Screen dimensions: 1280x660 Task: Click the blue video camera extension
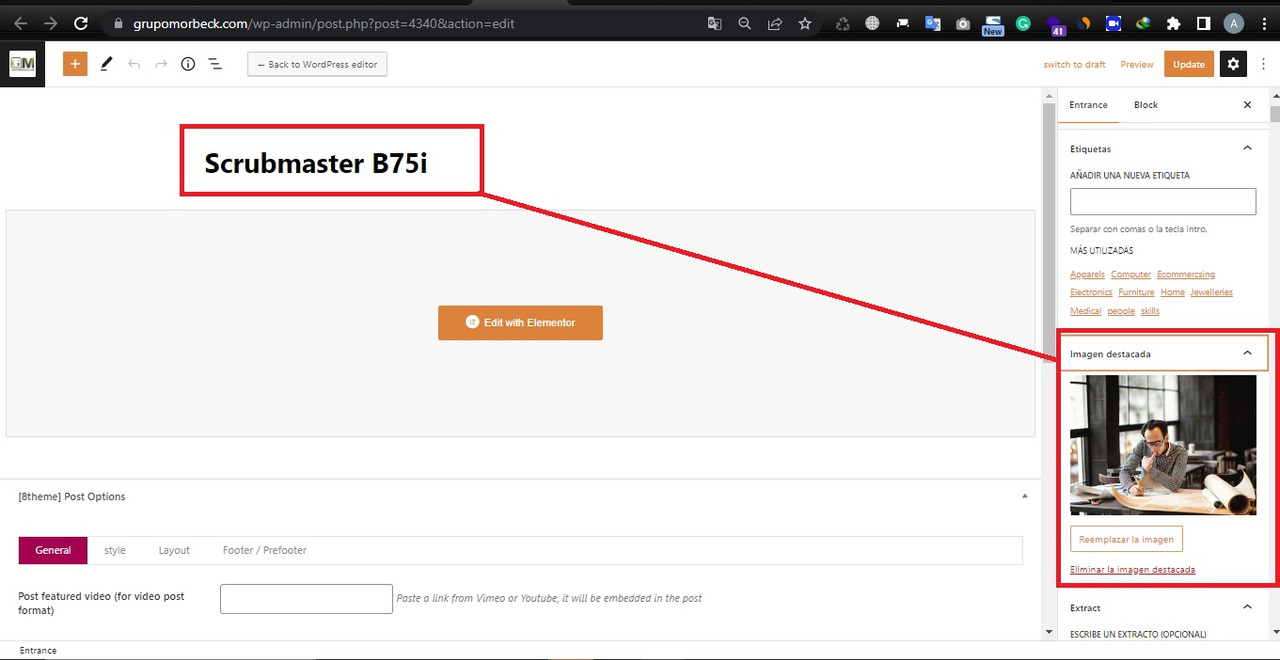point(1114,23)
